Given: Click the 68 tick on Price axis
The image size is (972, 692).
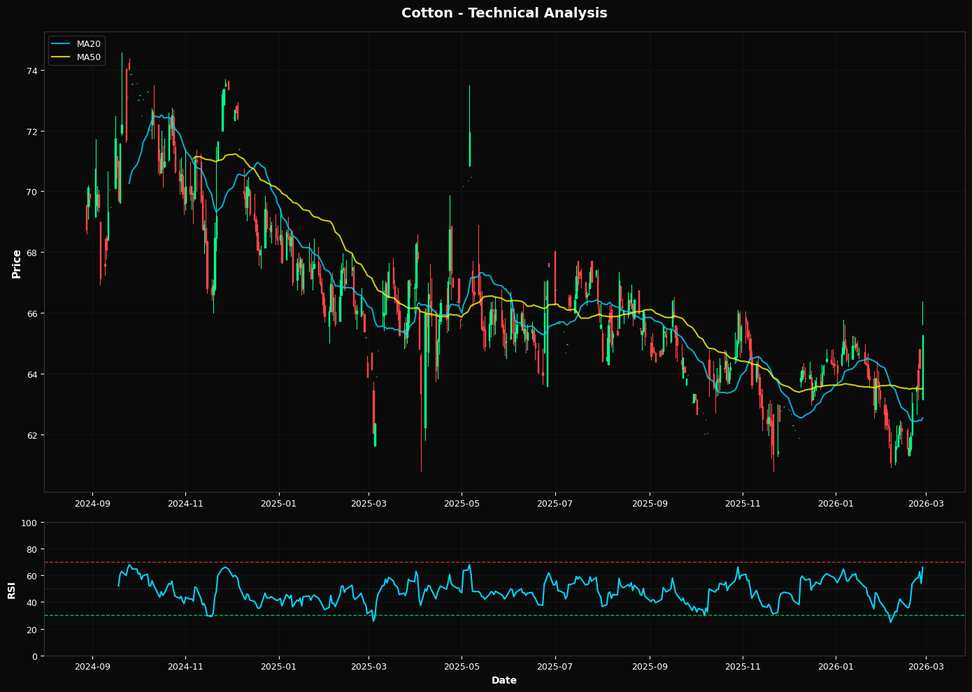Looking at the screenshot, I should pyautogui.click(x=33, y=253).
